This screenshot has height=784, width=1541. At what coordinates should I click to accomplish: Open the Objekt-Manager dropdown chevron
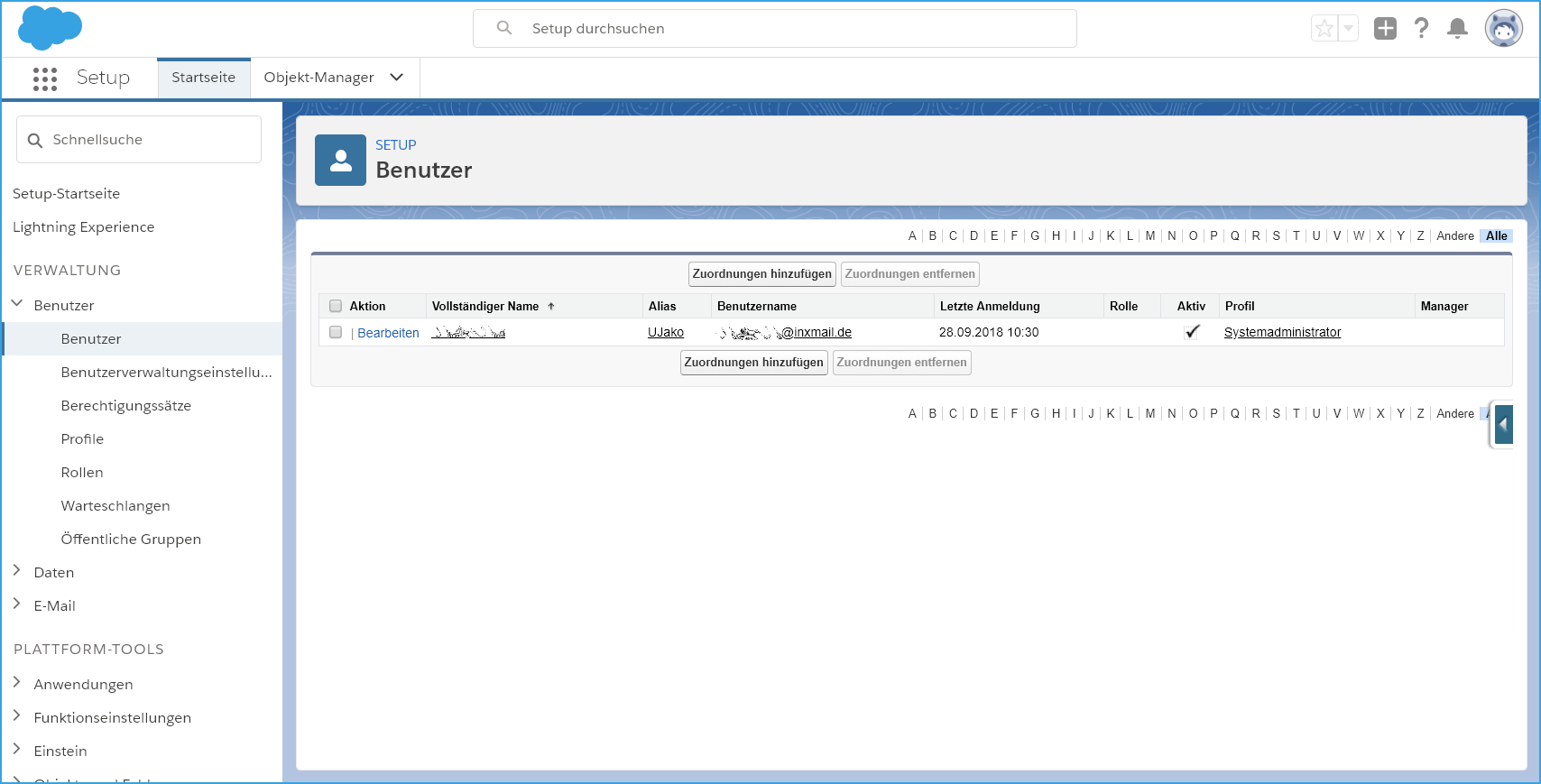pos(396,78)
